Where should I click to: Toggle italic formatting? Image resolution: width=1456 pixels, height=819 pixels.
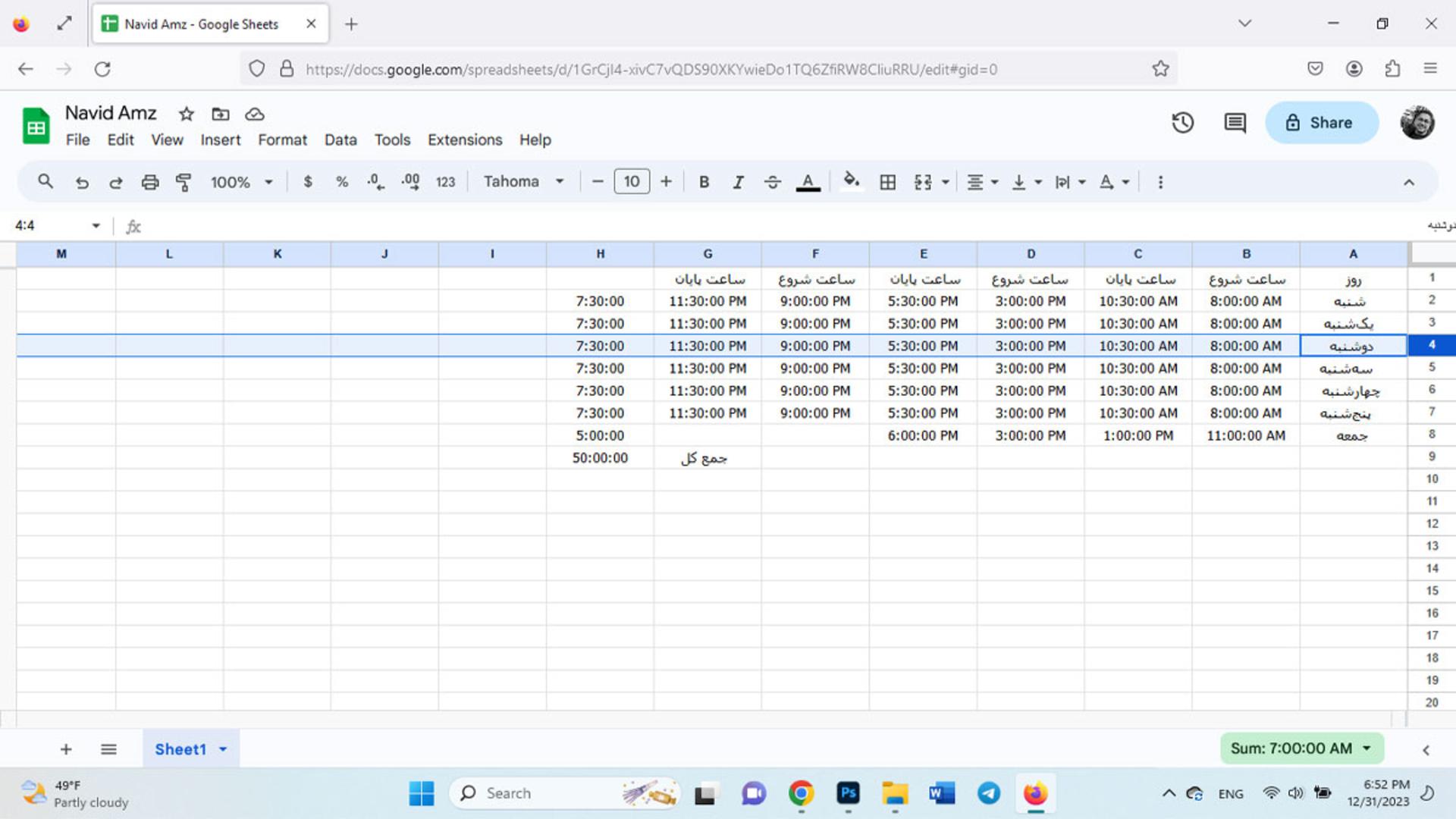click(738, 182)
